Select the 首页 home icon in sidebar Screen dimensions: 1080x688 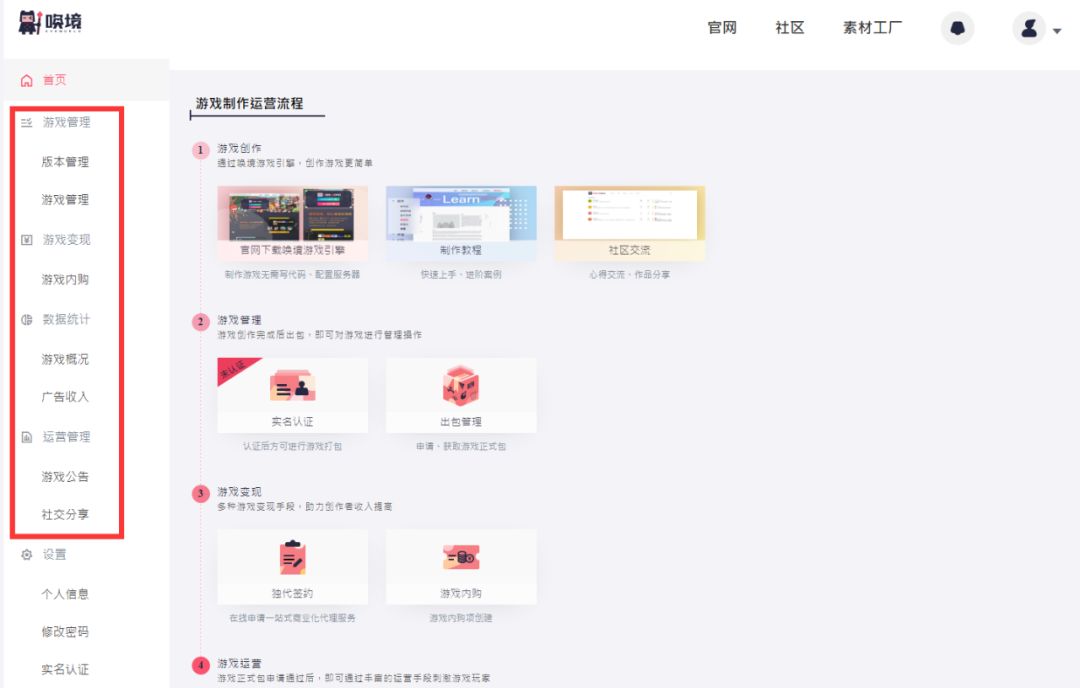25,79
